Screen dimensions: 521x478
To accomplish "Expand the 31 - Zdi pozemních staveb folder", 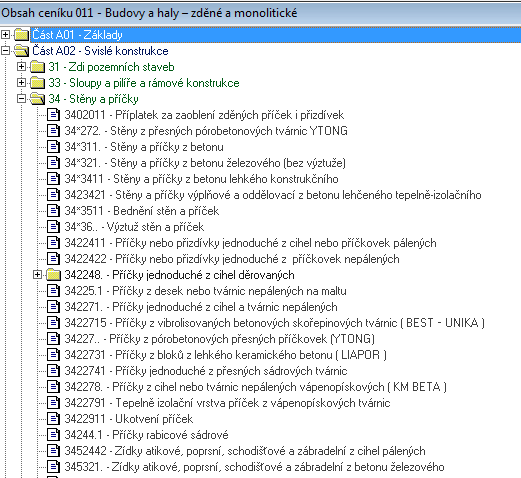I will [x=21, y=67].
